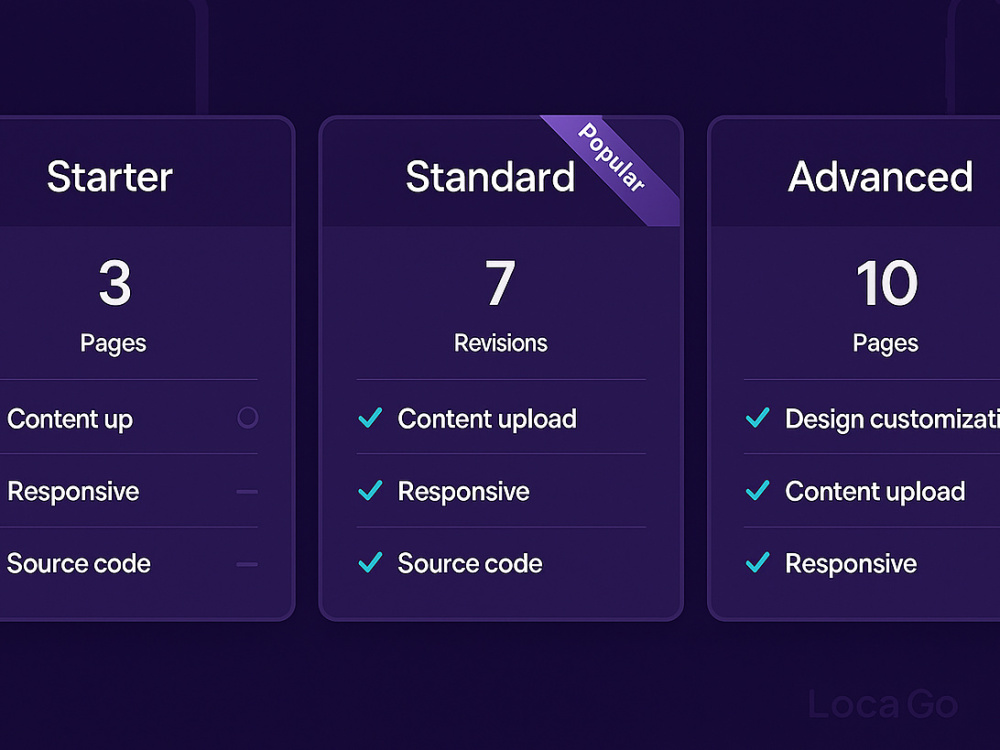Click the Content up text in Starter
Screen dimensions: 1000x750
coord(70,420)
